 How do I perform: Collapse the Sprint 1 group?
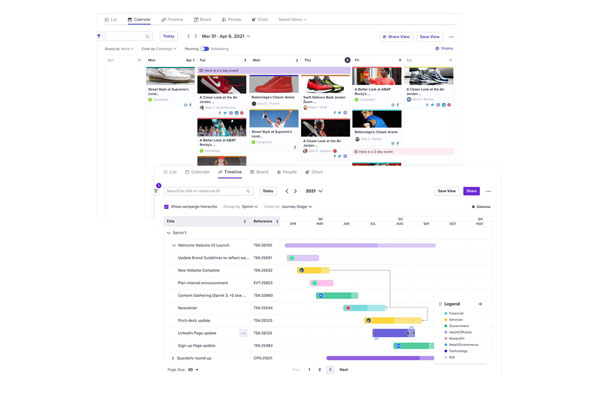coord(168,232)
